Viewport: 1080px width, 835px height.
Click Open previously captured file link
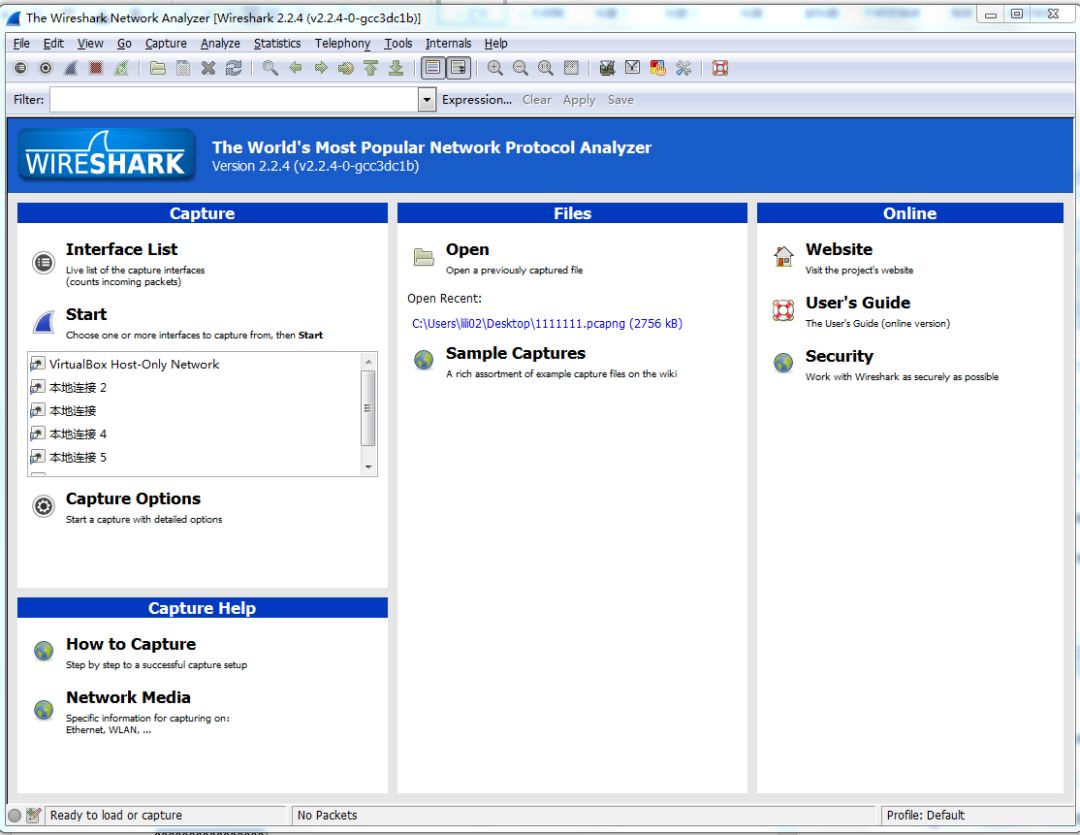pyautogui.click(x=467, y=249)
